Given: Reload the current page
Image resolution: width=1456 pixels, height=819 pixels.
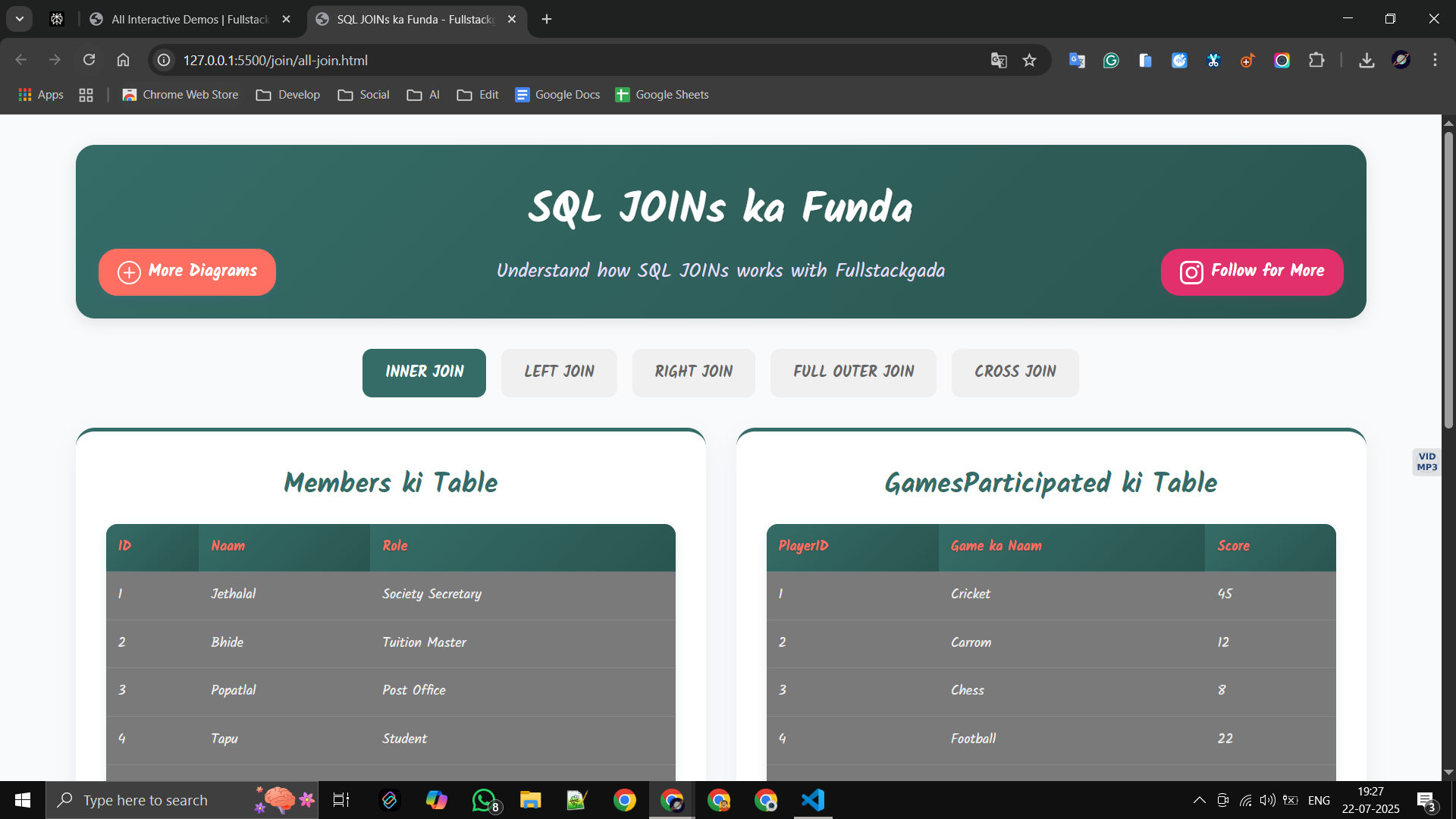Looking at the screenshot, I should (89, 60).
